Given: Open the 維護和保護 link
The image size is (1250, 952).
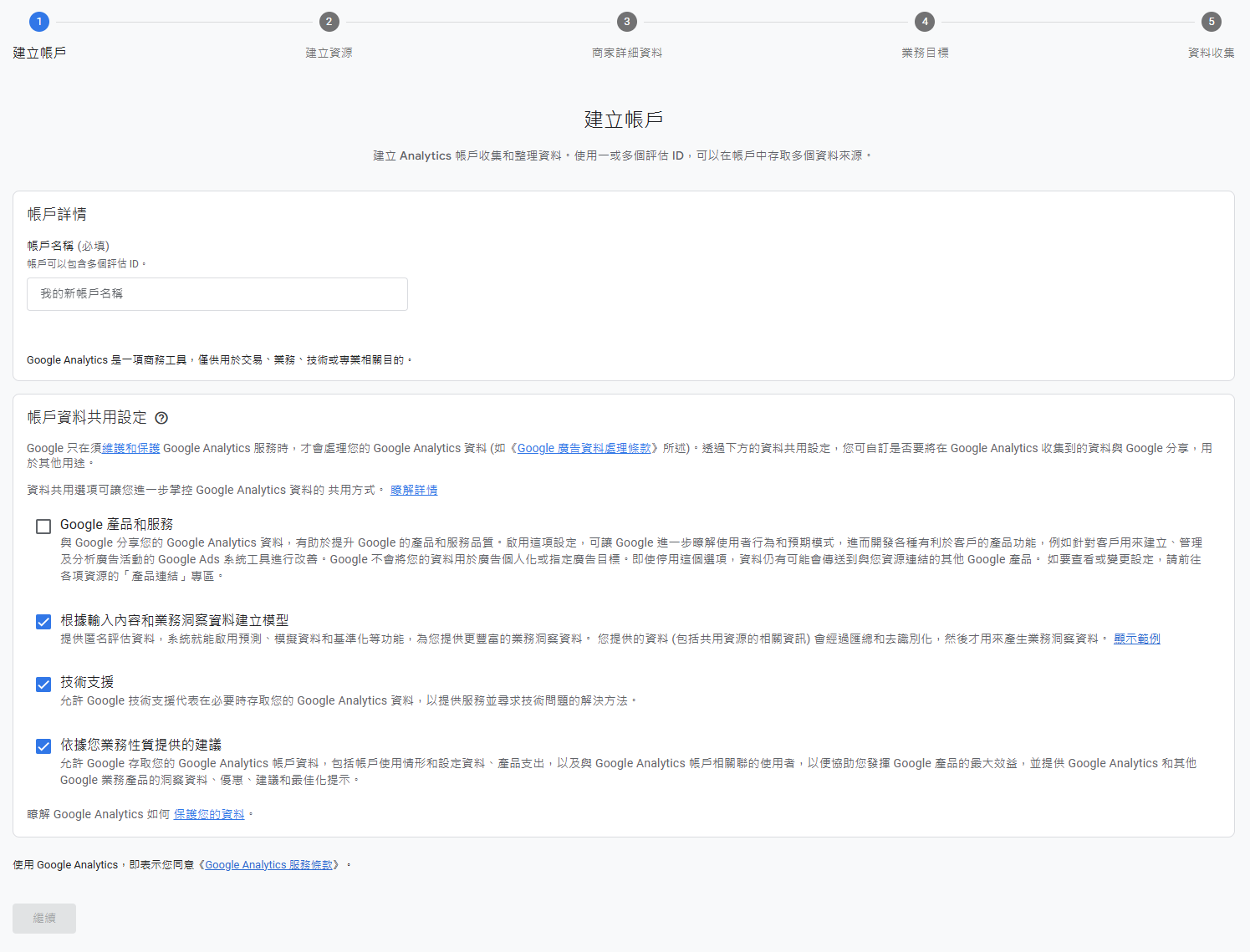Looking at the screenshot, I should 131,449.
